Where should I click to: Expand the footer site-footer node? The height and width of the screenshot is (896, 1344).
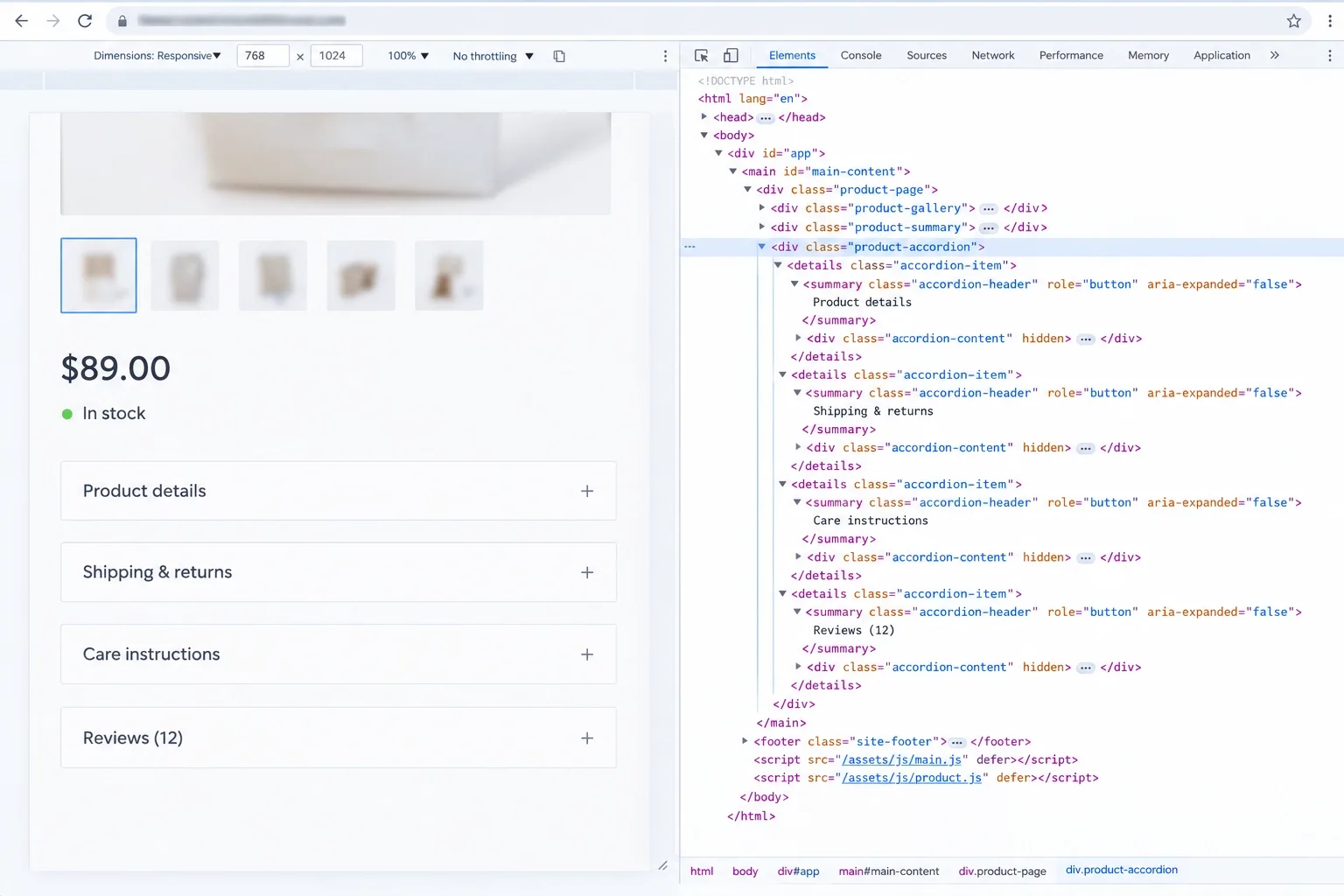[745, 741]
